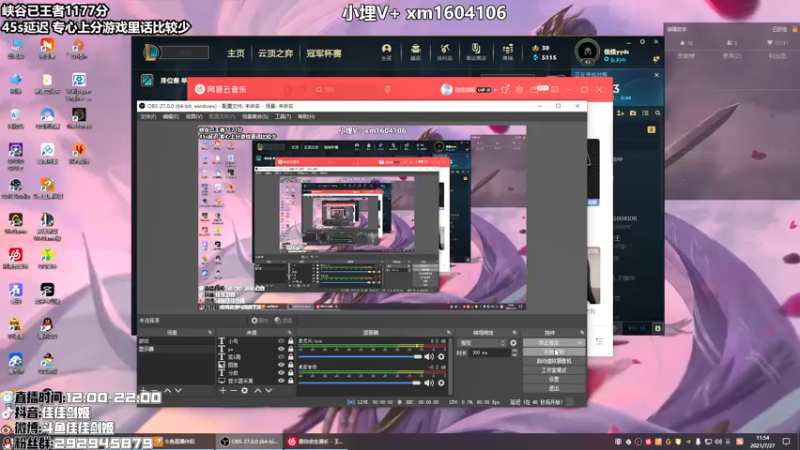Move OBS source up arrow
This screenshot has height=450, width=800.
click(258, 390)
